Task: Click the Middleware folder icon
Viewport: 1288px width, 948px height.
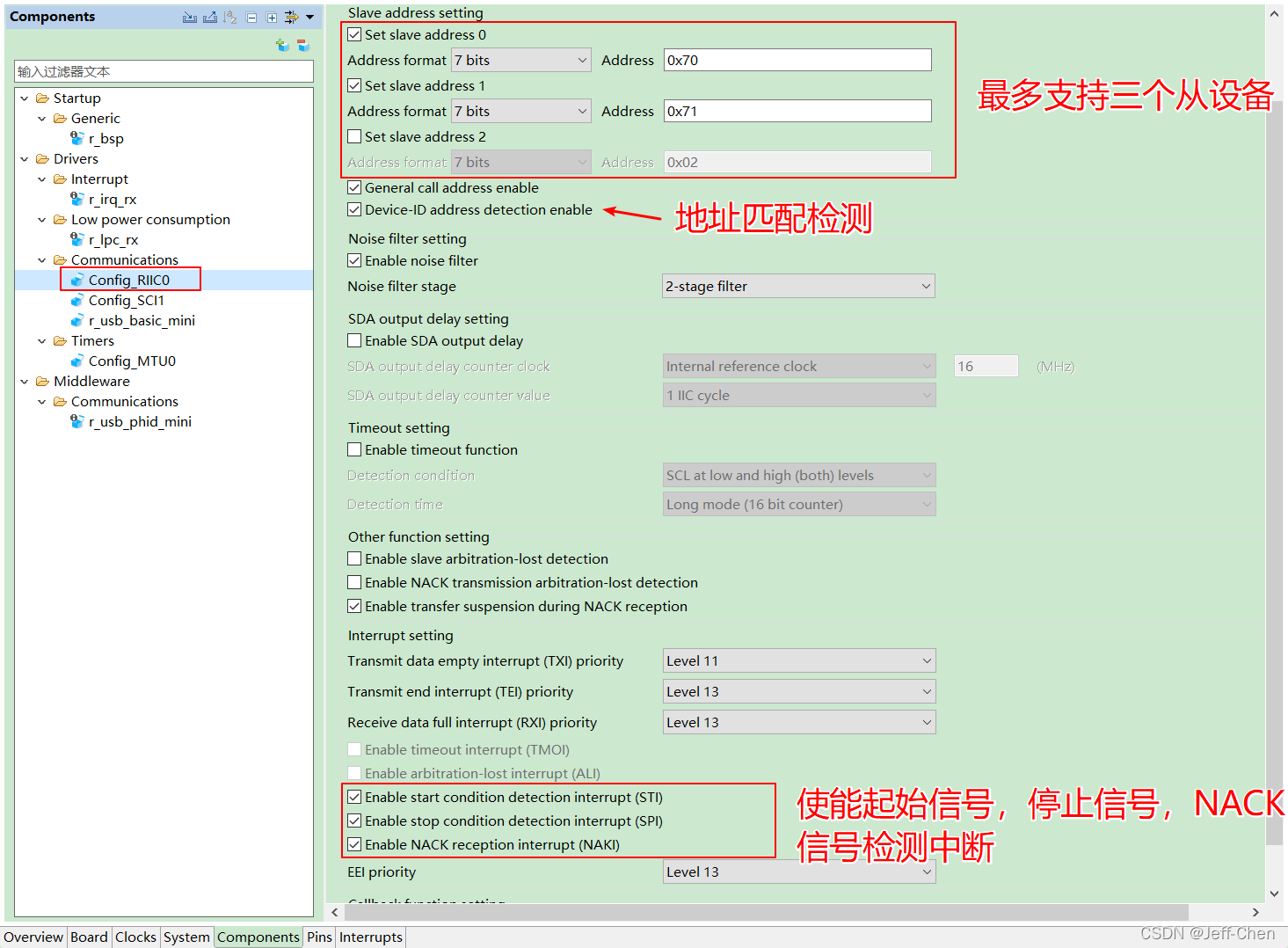Action: point(42,381)
